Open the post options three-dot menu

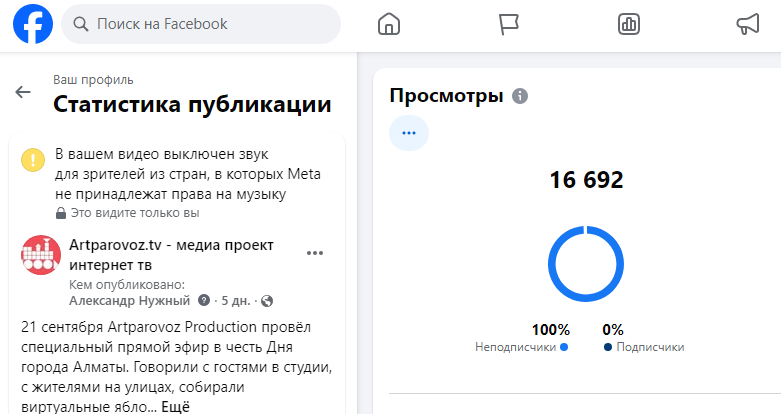pos(315,253)
